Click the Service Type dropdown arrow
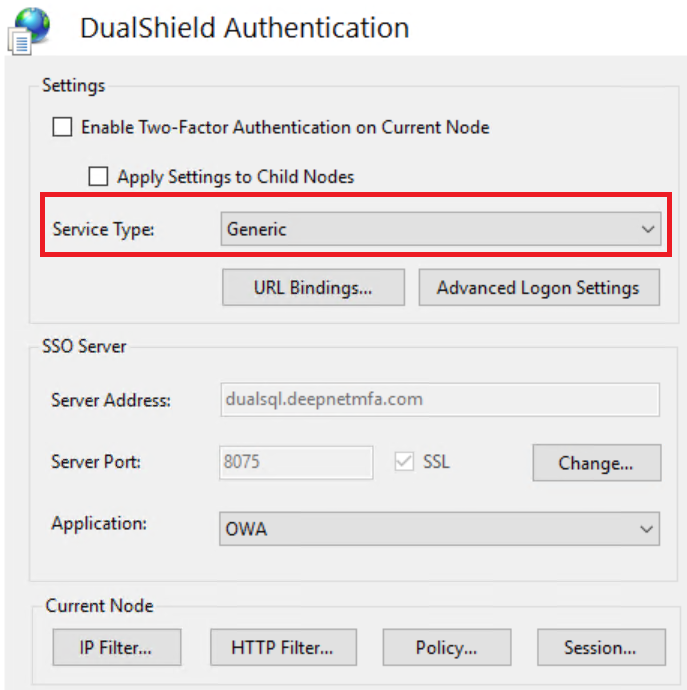687x690 pixels. (647, 230)
